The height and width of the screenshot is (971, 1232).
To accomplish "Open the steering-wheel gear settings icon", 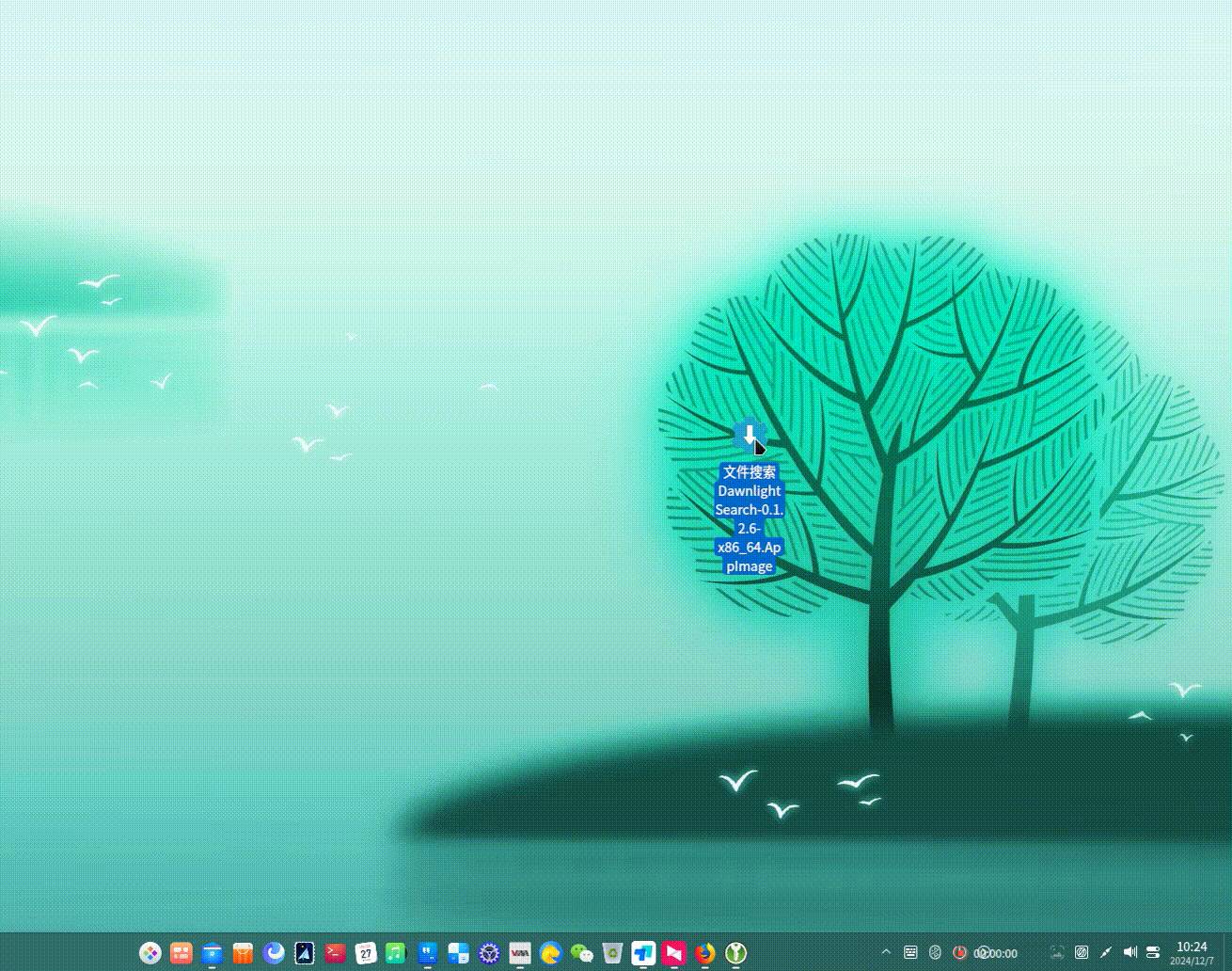I will [489, 953].
